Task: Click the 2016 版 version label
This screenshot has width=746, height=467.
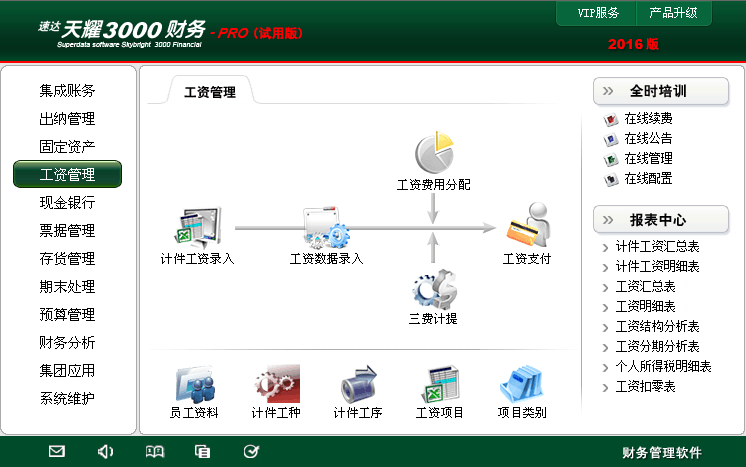Action: coord(633,44)
